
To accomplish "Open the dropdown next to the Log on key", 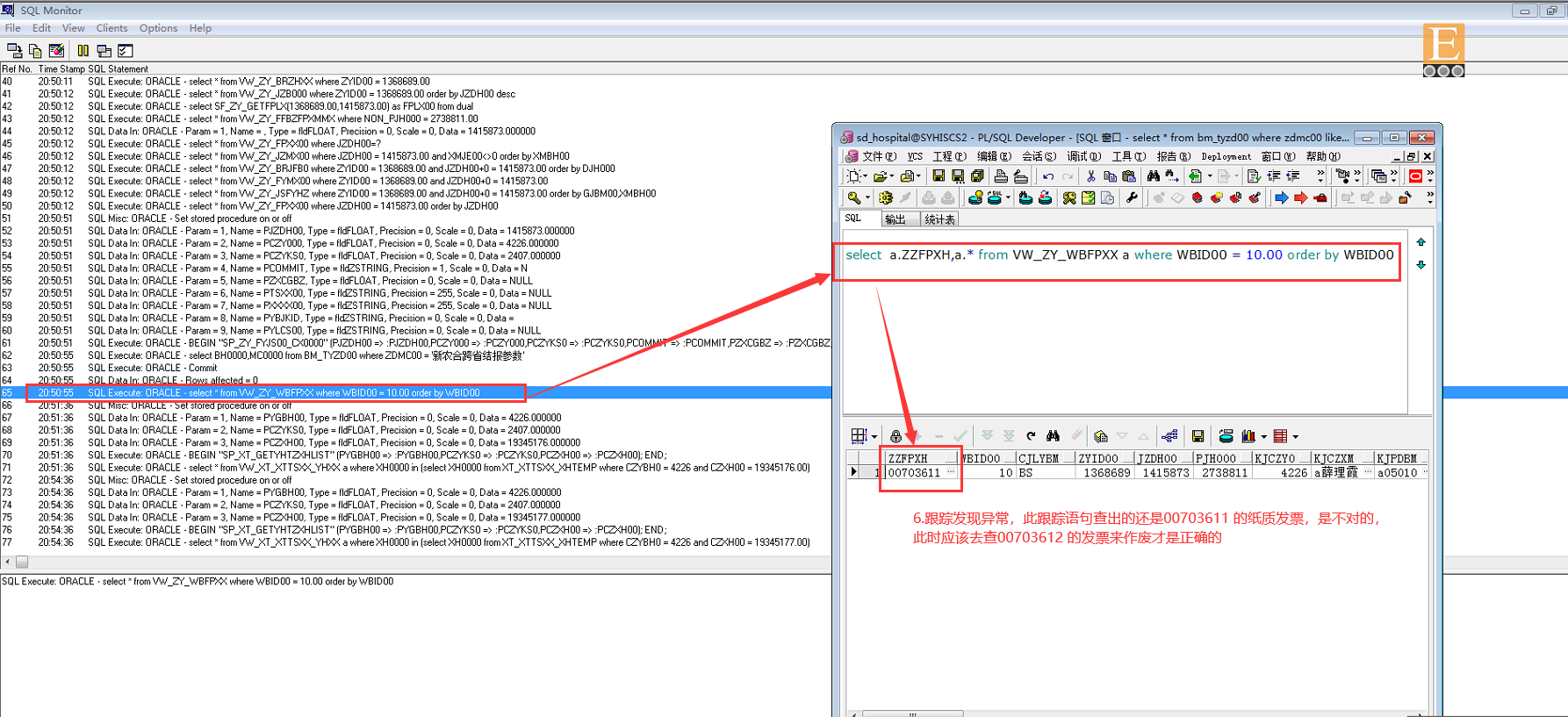I will point(867,198).
